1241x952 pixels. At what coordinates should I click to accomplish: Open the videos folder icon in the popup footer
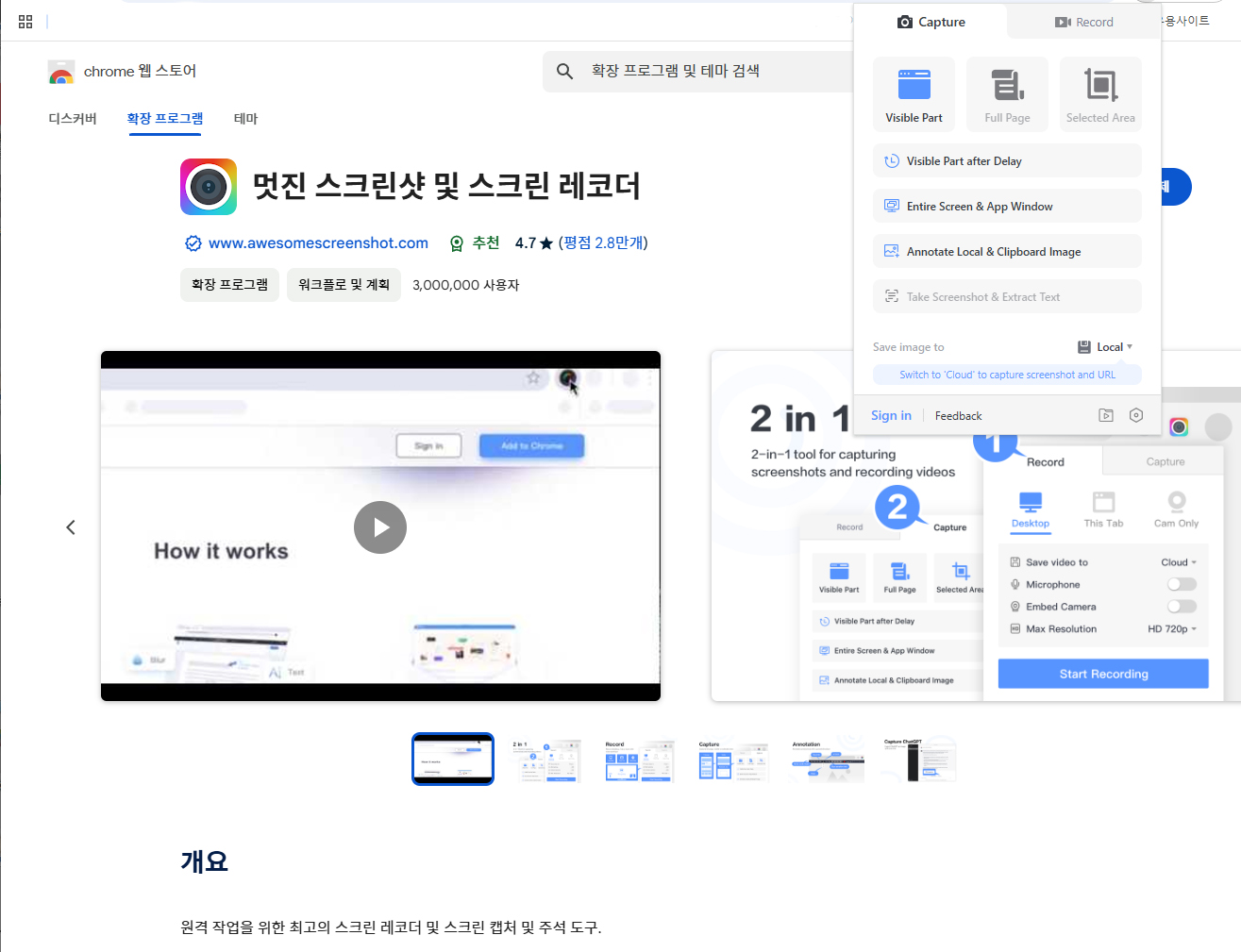click(x=1106, y=415)
